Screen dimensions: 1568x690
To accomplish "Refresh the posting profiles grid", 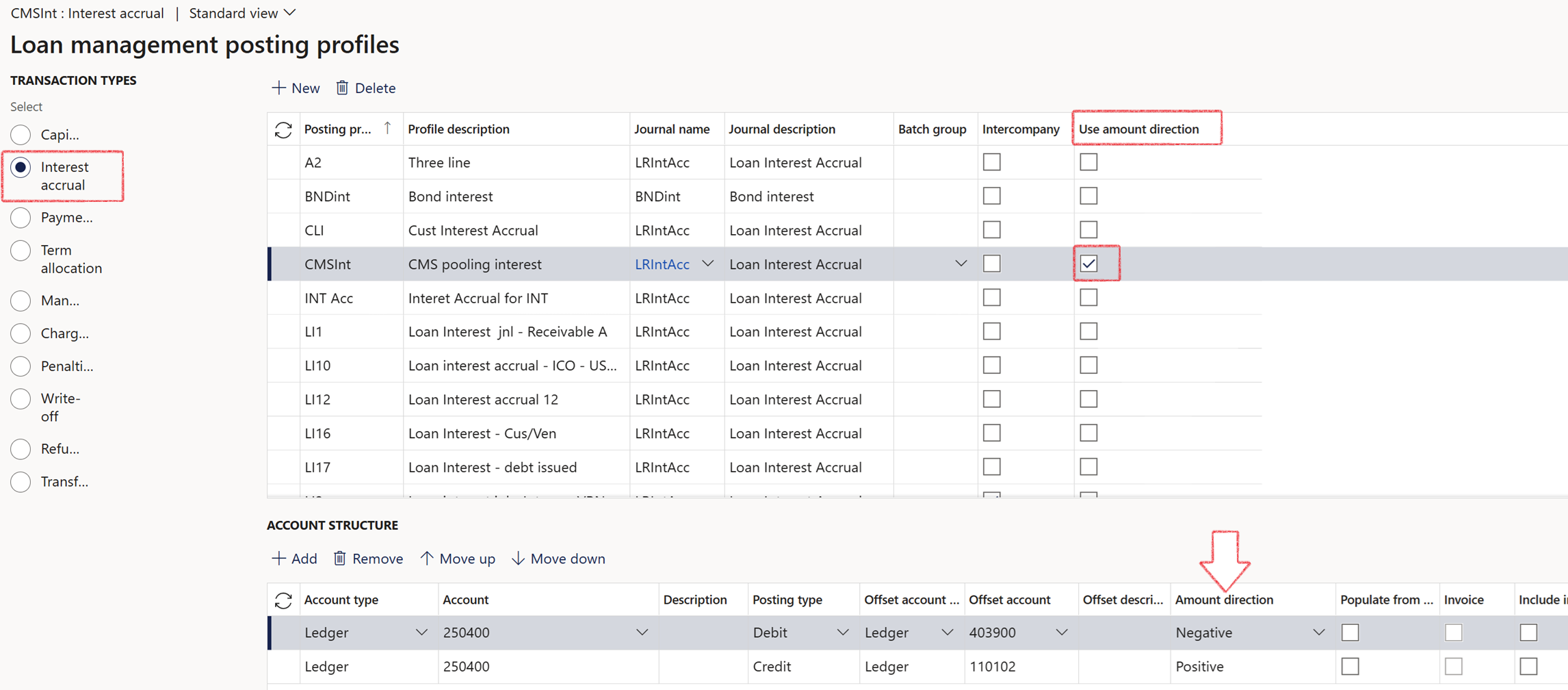I will click(x=283, y=129).
